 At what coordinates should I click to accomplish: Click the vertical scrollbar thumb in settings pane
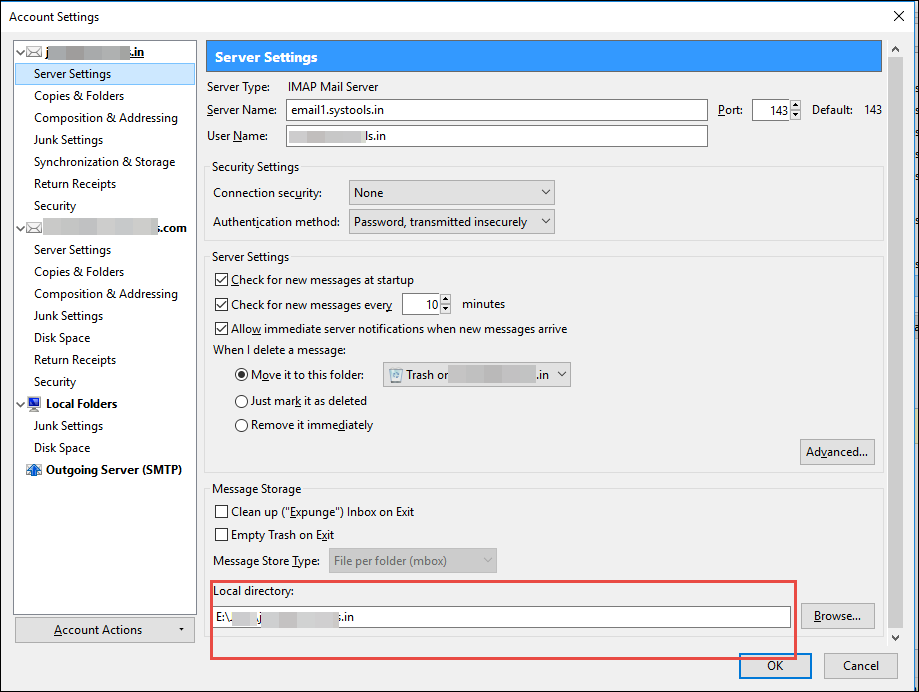tap(895, 342)
